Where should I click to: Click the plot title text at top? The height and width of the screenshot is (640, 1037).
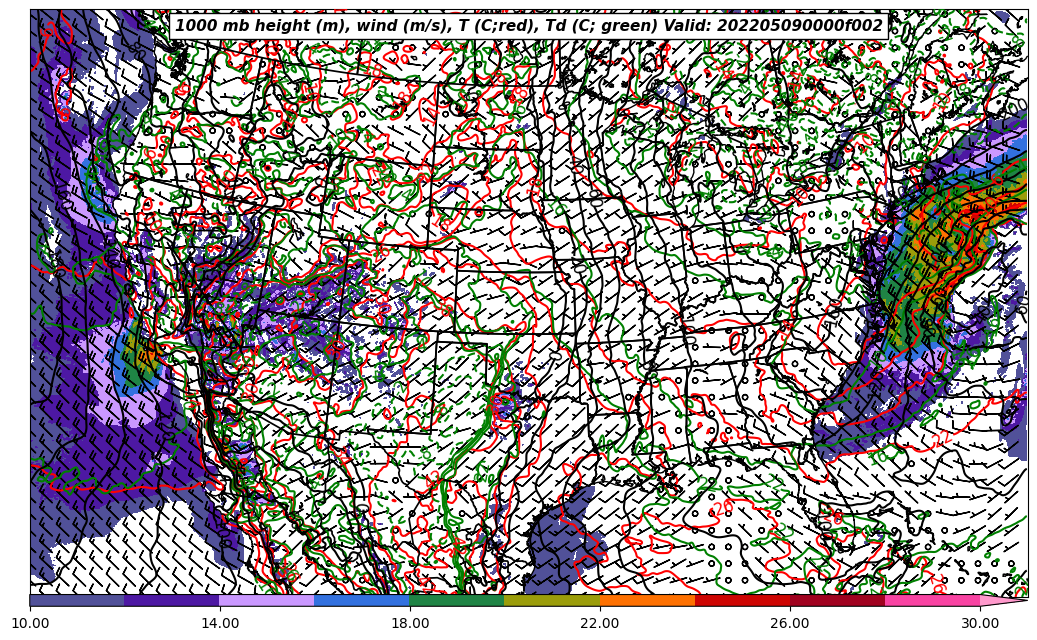click(528, 26)
